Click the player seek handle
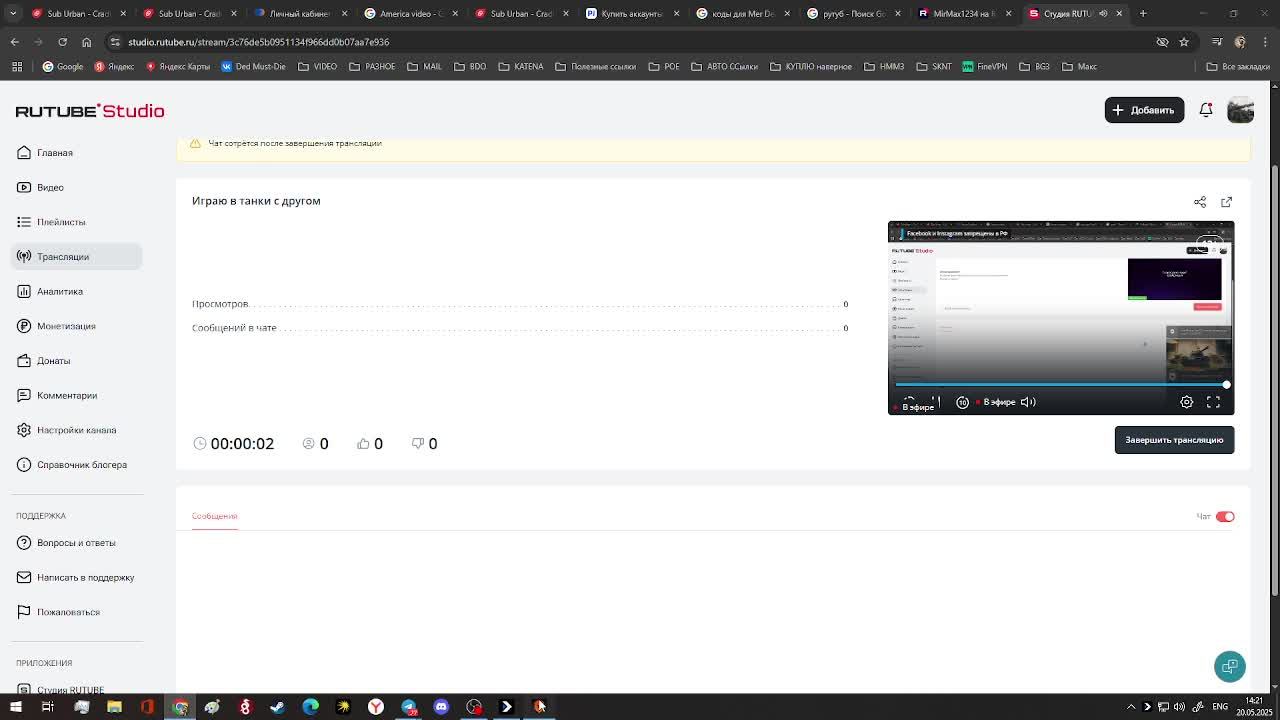Viewport: 1280px width, 720px height. (1226, 384)
